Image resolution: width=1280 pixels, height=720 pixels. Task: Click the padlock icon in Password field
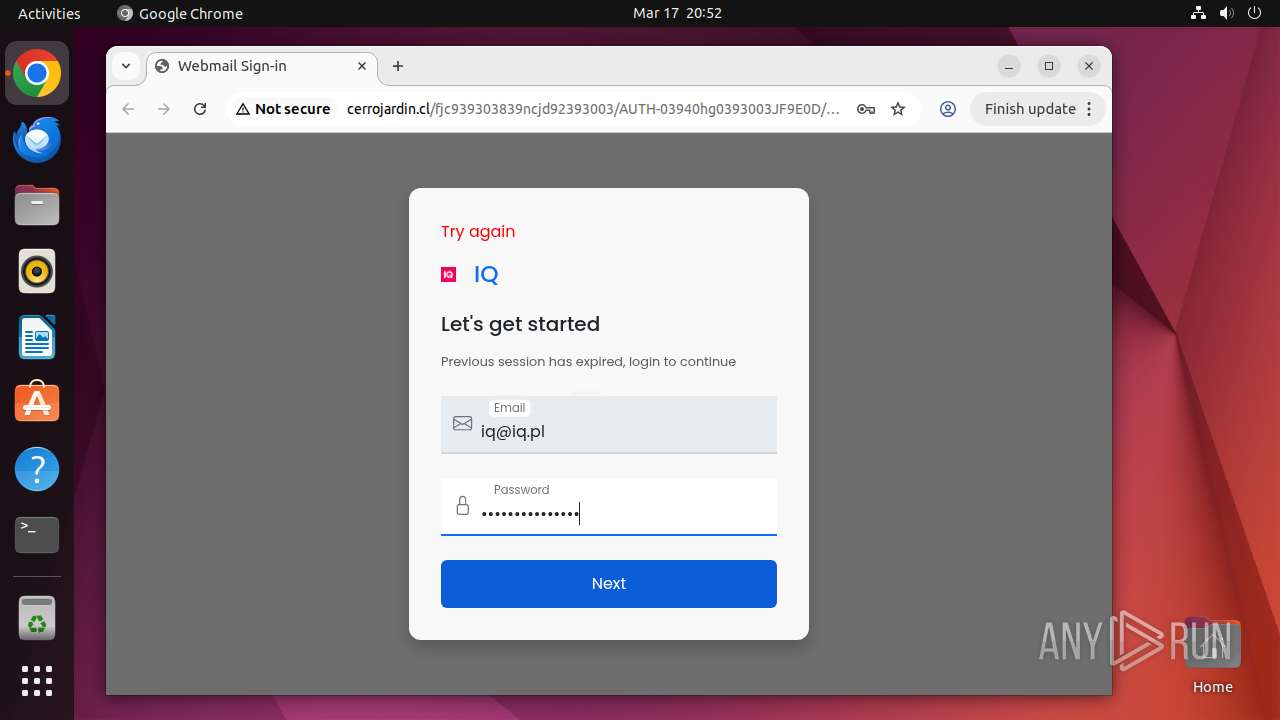coord(462,506)
